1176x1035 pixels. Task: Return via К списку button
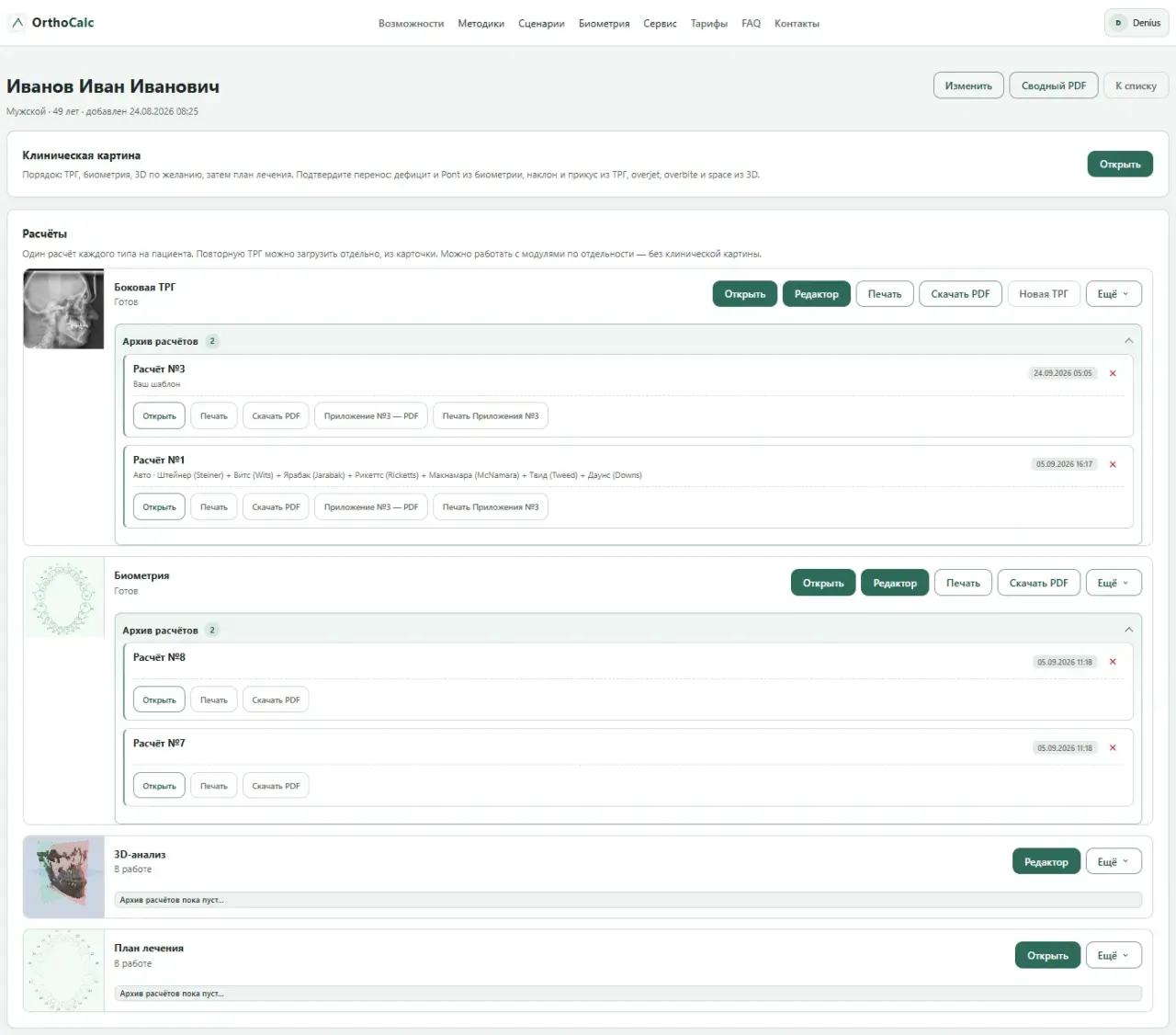pos(1136,85)
